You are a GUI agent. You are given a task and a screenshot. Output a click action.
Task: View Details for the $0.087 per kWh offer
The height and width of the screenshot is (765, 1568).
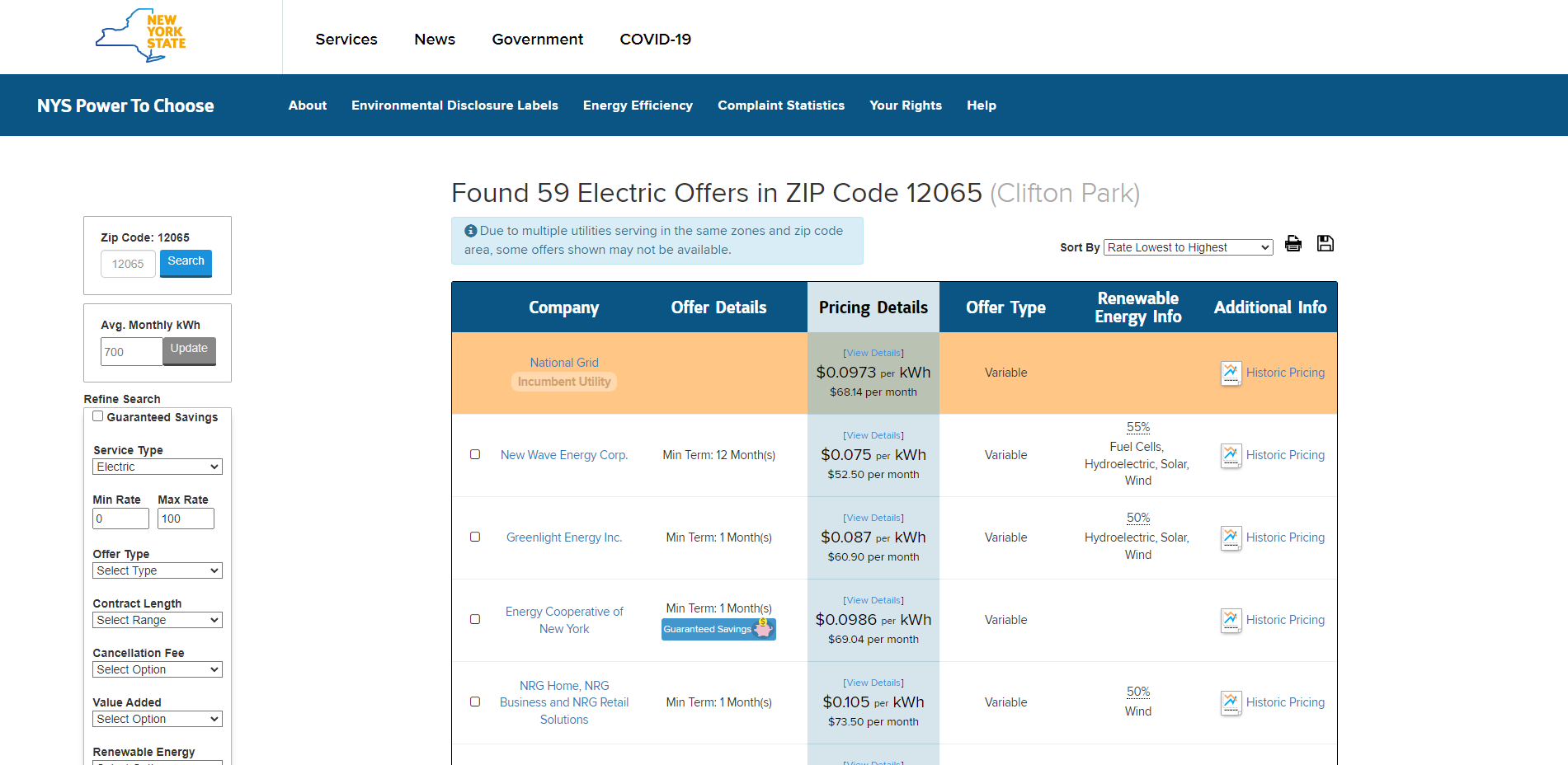(873, 518)
